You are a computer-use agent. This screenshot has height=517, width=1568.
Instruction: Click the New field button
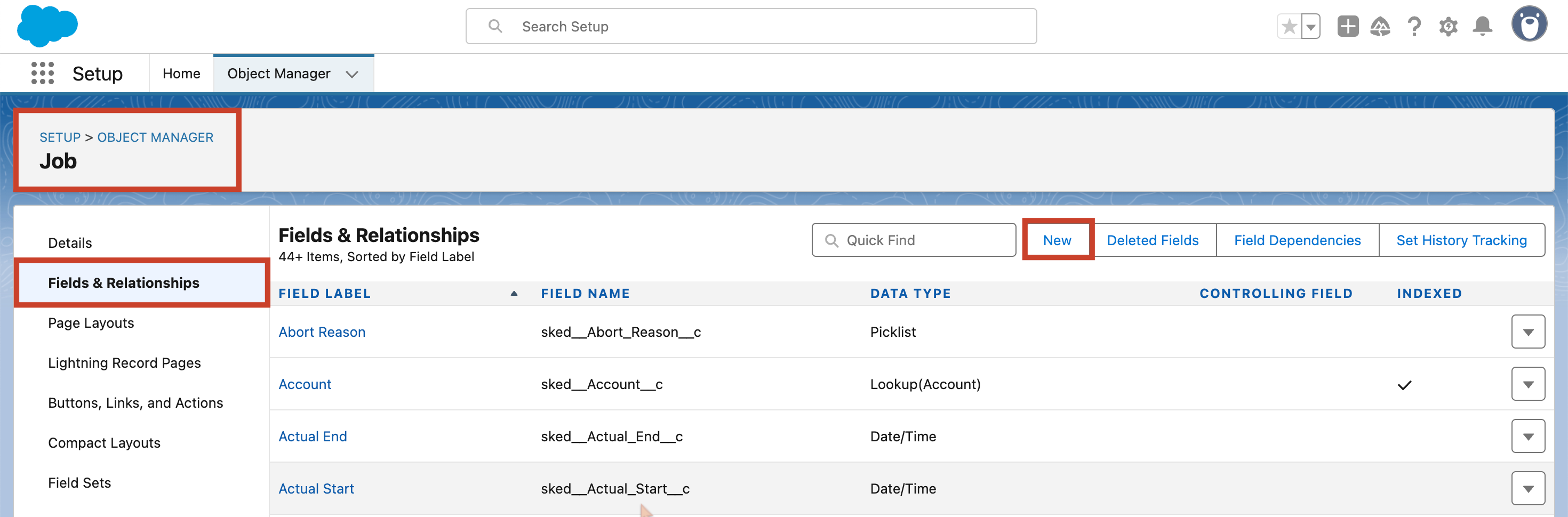coord(1057,240)
